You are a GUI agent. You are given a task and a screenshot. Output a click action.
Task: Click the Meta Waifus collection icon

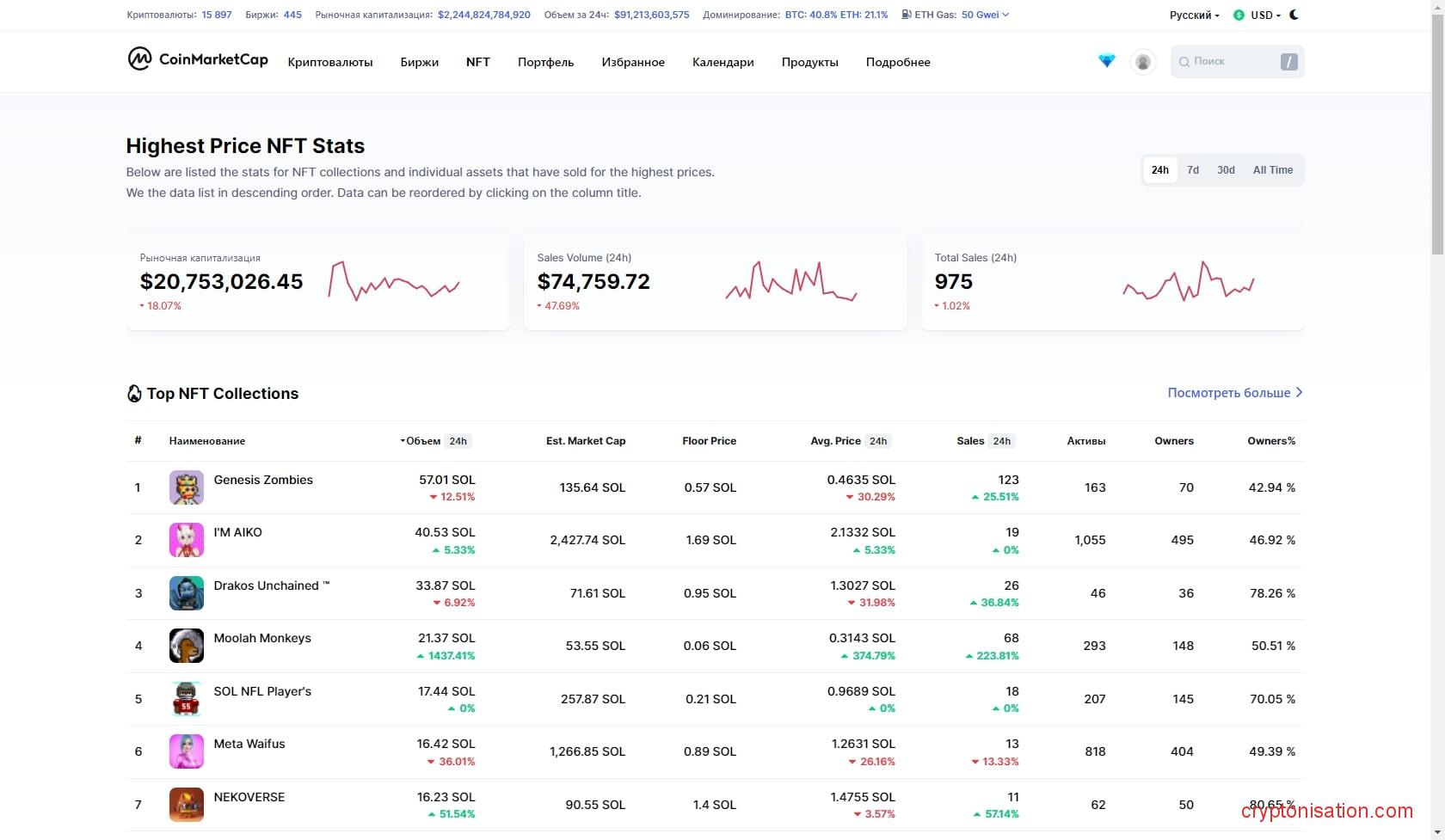point(187,751)
